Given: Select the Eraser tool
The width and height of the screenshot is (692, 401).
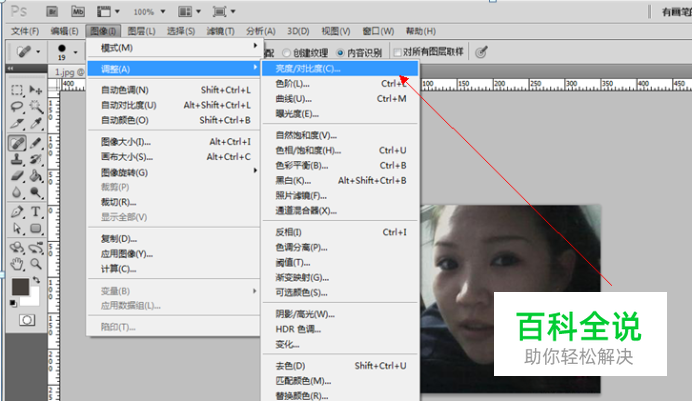Looking at the screenshot, I should [x=17, y=176].
